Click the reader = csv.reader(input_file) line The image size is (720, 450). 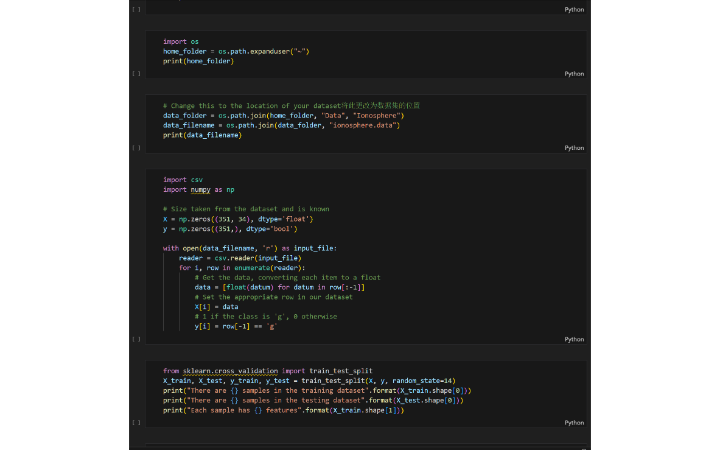click(240, 258)
